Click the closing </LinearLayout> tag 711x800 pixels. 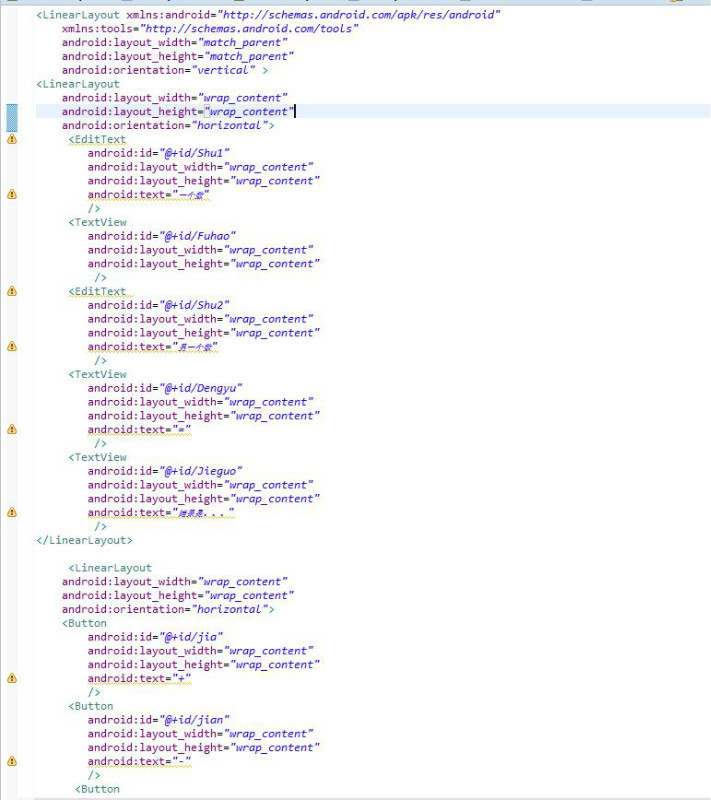click(x=84, y=540)
